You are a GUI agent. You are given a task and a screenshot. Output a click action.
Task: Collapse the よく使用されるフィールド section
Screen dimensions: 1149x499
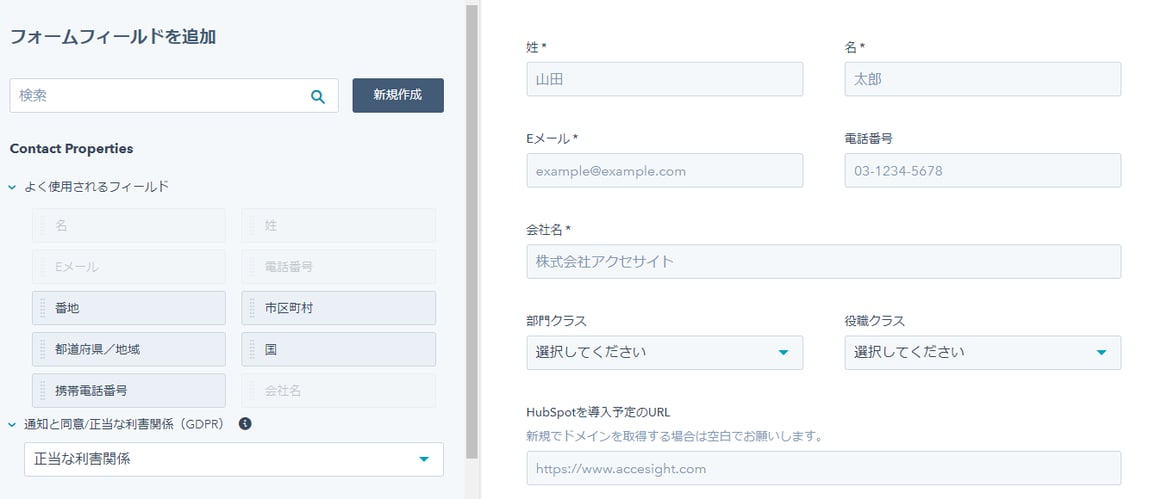13,187
